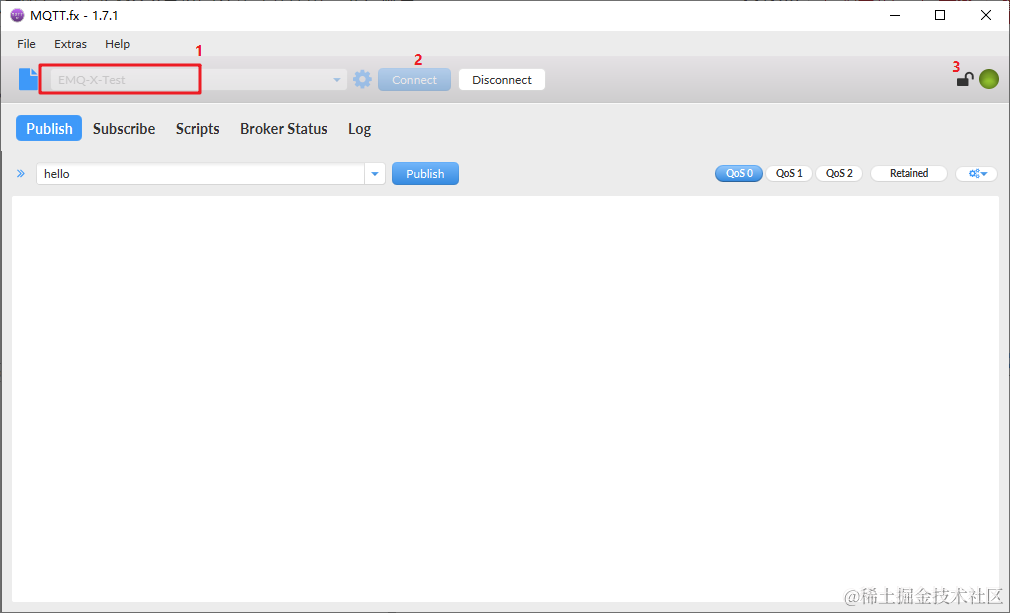Click the Disconnect button
Viewport: 1010px width, 613px height.
click(502, 80)
